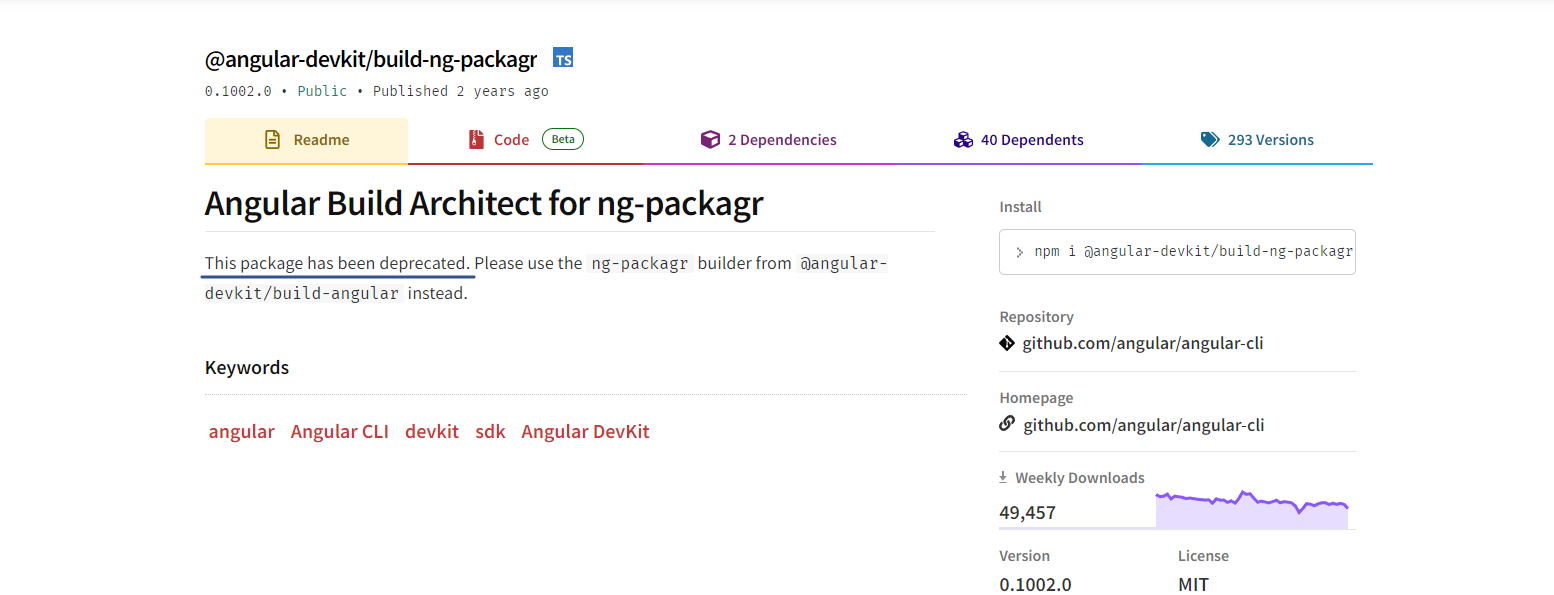Click the homepage chain link icon
Viewport: 1554px width, 595px height.
(x=1007, y=424)
